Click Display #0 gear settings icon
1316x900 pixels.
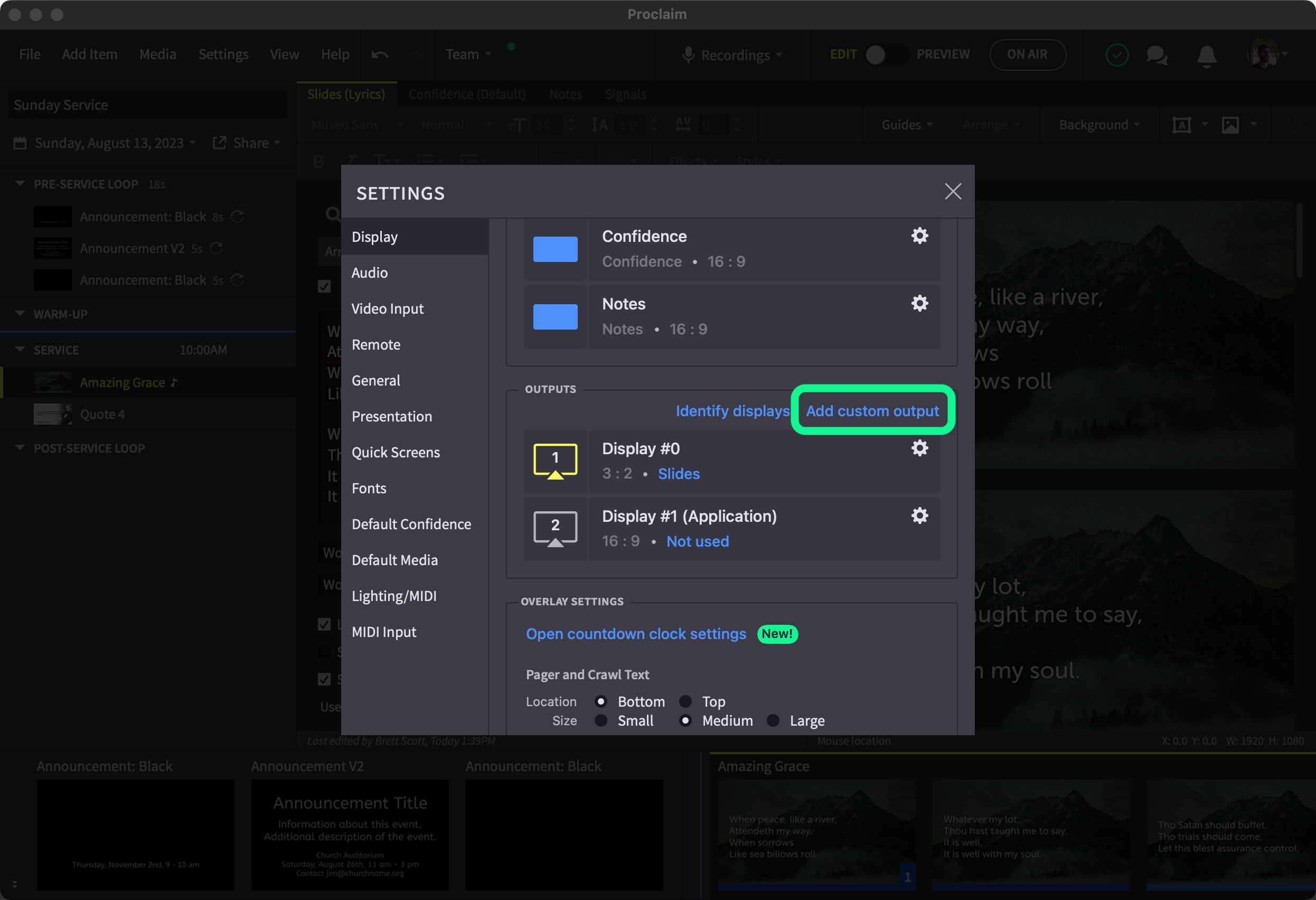coord(919,448)
